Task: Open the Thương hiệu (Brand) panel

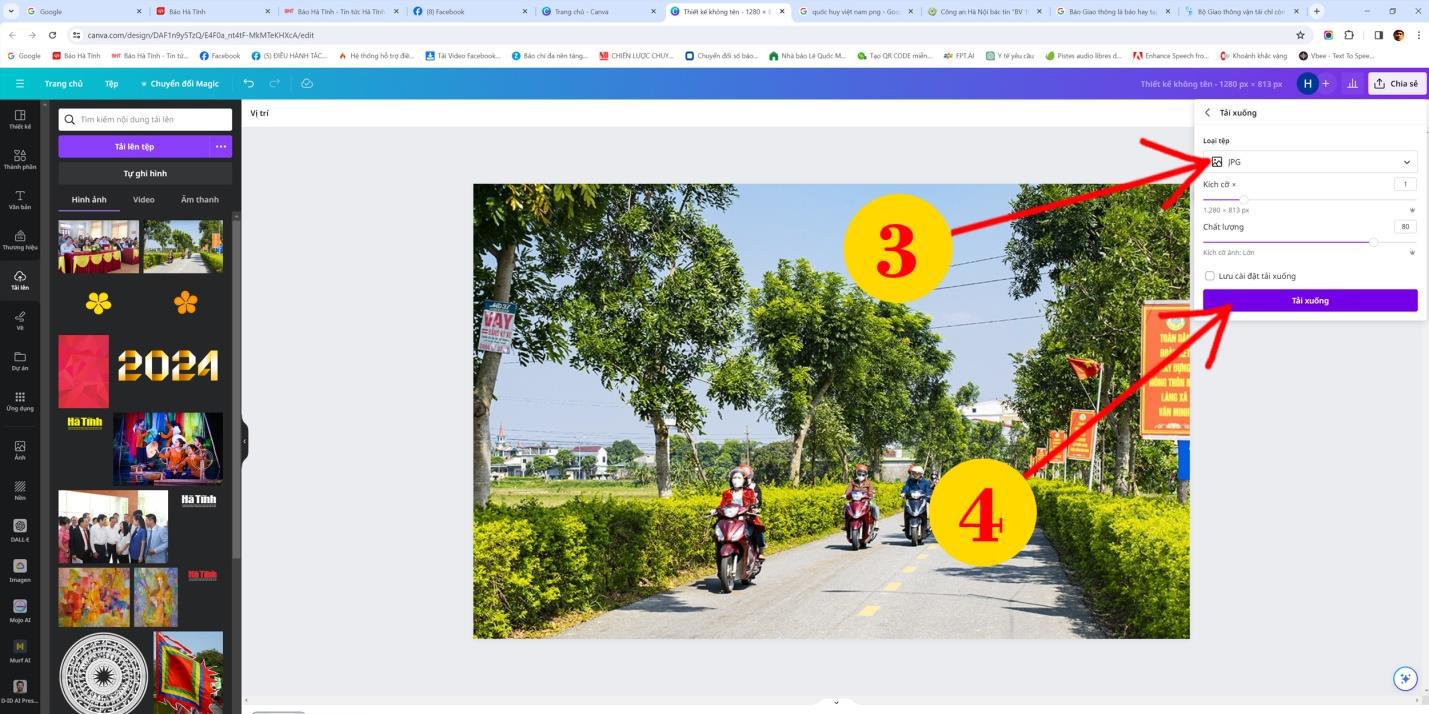Action: [19, 240]
